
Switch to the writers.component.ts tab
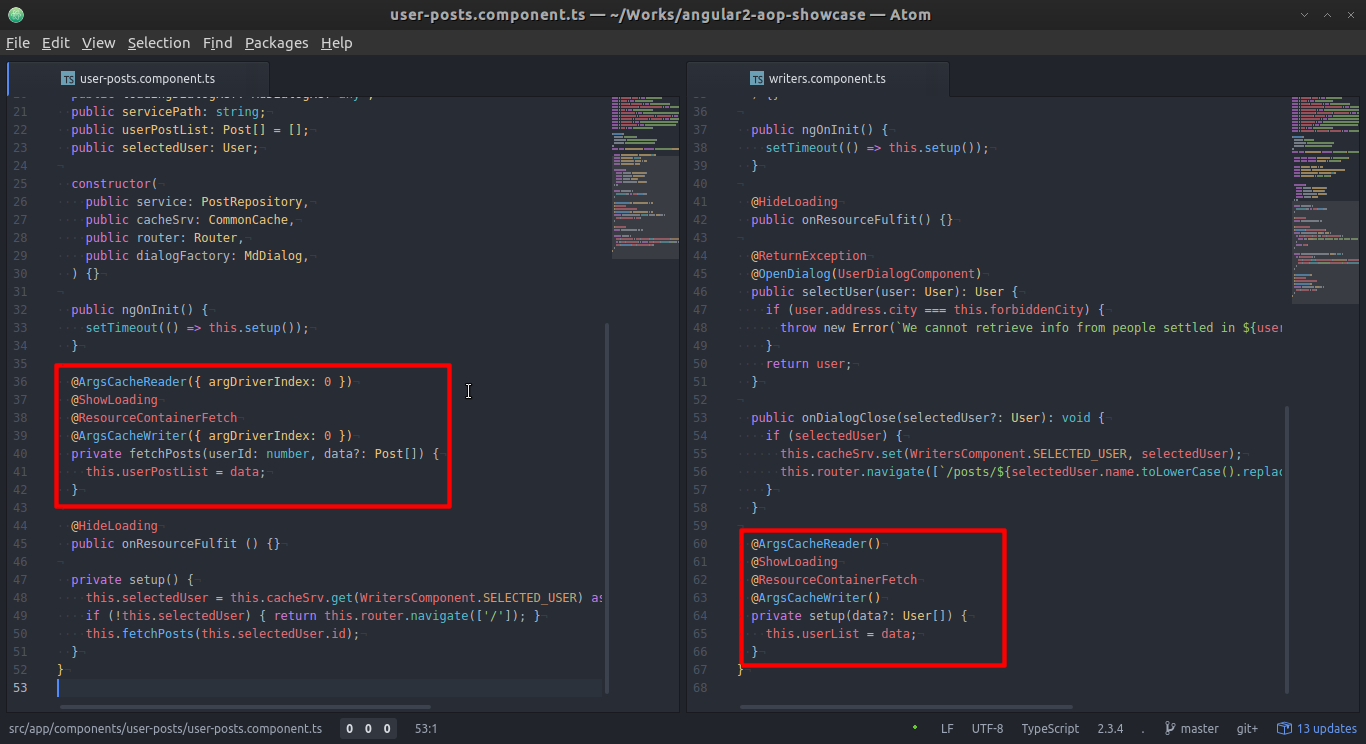tap(826, 79)
